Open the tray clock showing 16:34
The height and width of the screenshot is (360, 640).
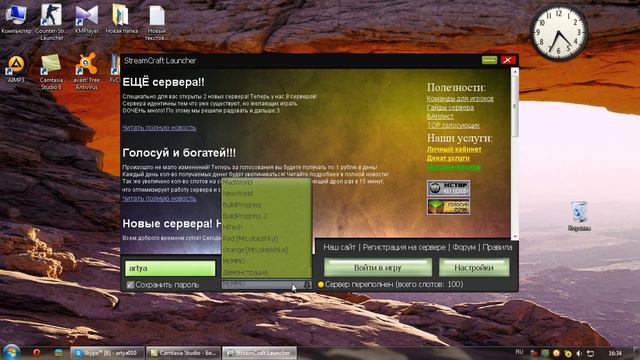(x=615, y=353)
